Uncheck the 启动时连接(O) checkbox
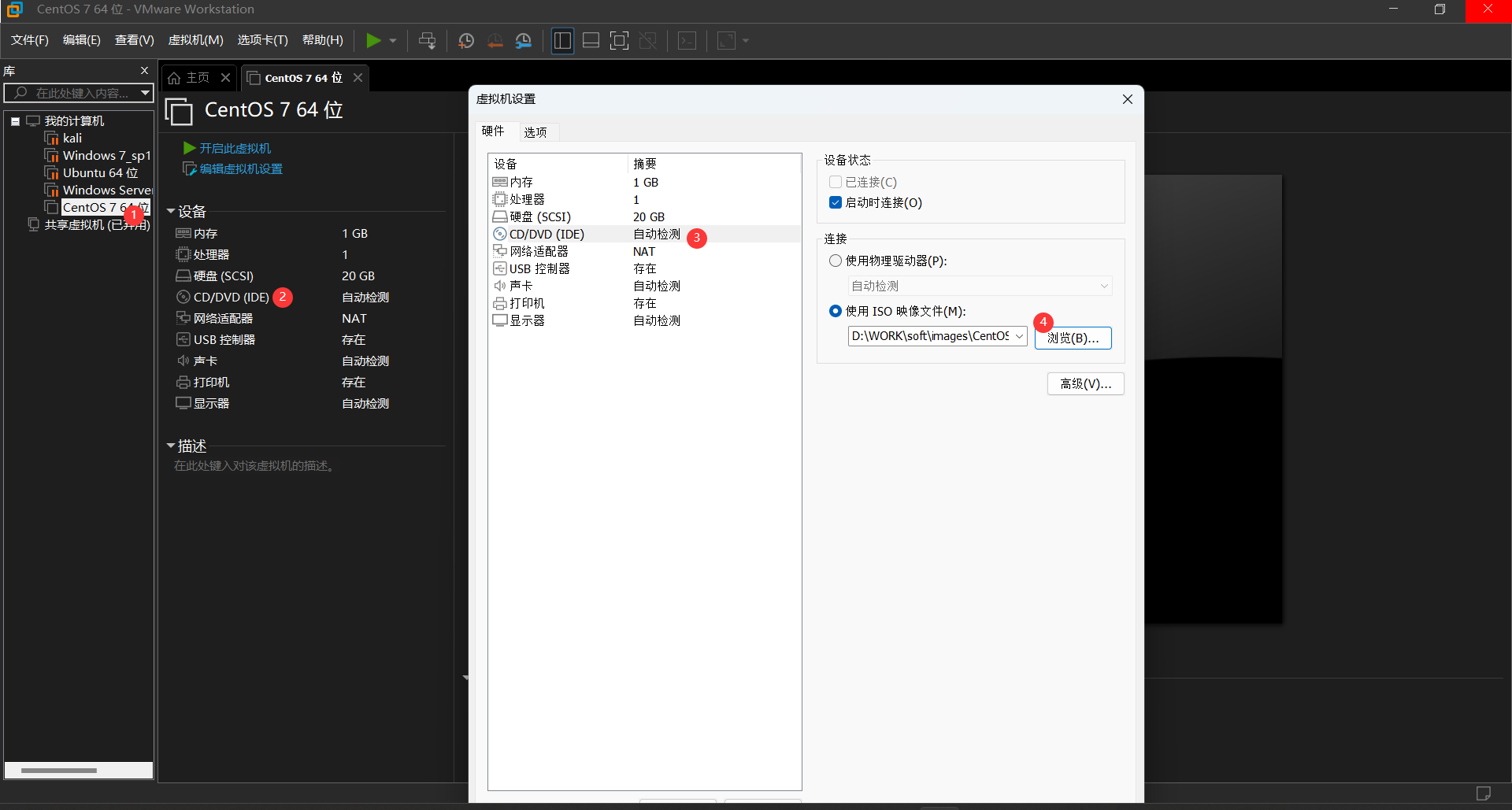Viewport: 1512px width, 810px height. [x=836, y=202]
